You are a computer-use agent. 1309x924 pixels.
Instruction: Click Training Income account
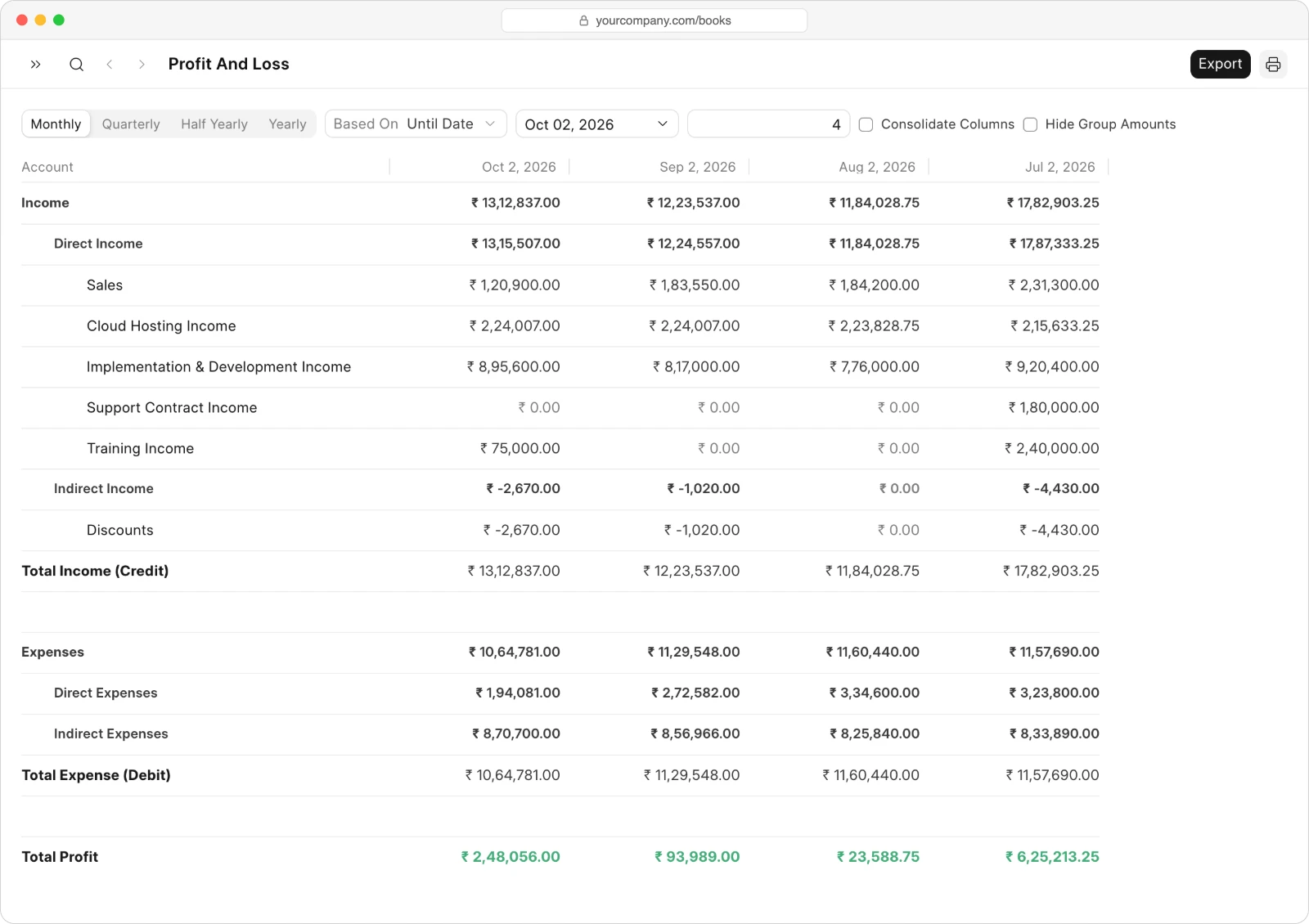click(x=140, y=449)
